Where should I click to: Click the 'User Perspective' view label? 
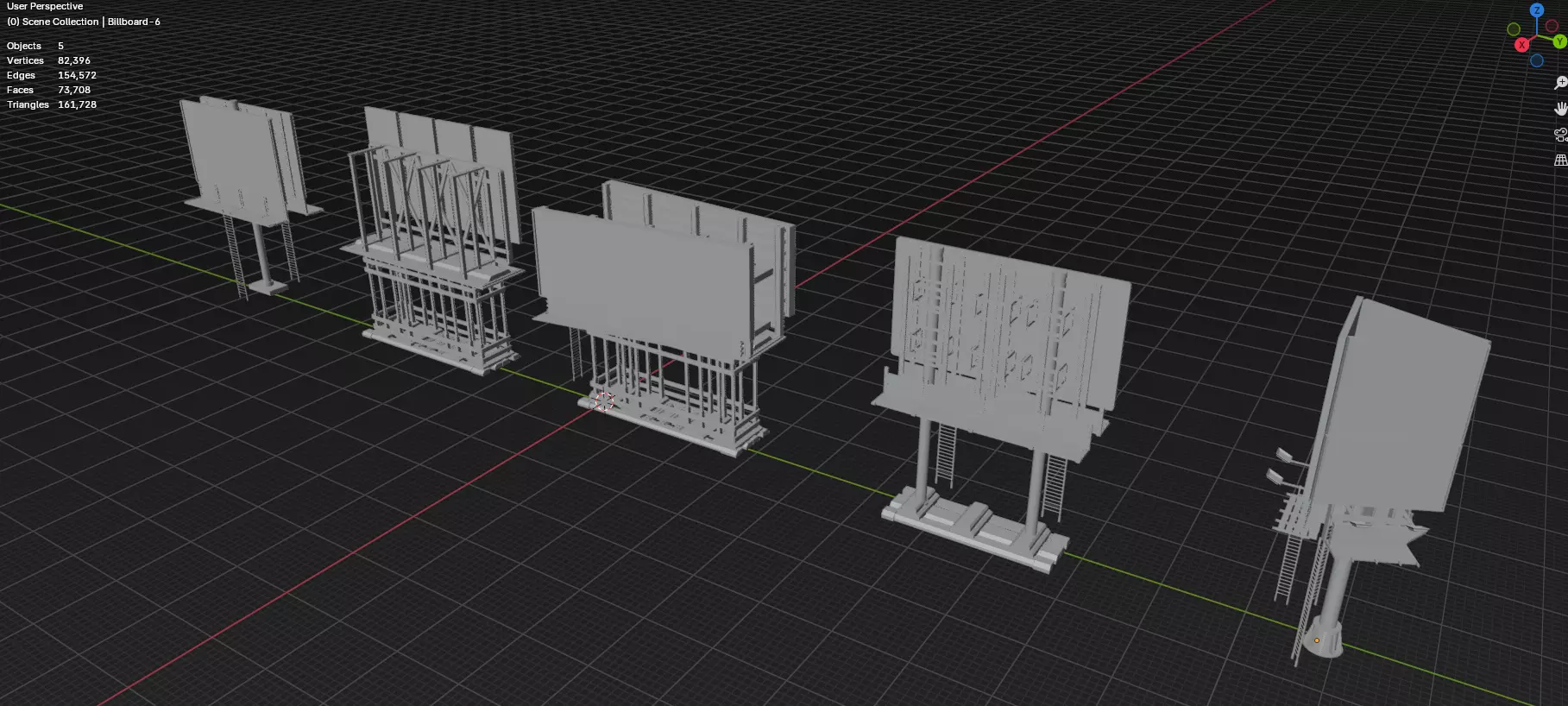pos(45,6)
